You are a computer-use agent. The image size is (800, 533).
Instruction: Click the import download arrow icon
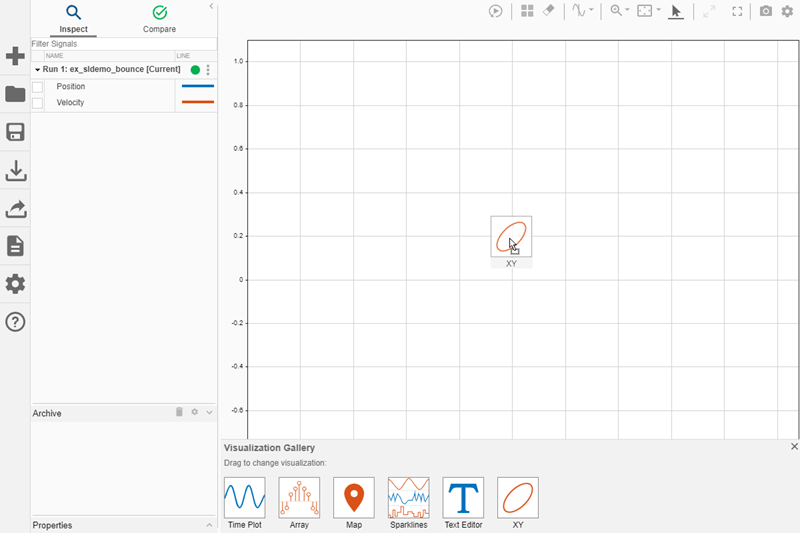point(16,171)
